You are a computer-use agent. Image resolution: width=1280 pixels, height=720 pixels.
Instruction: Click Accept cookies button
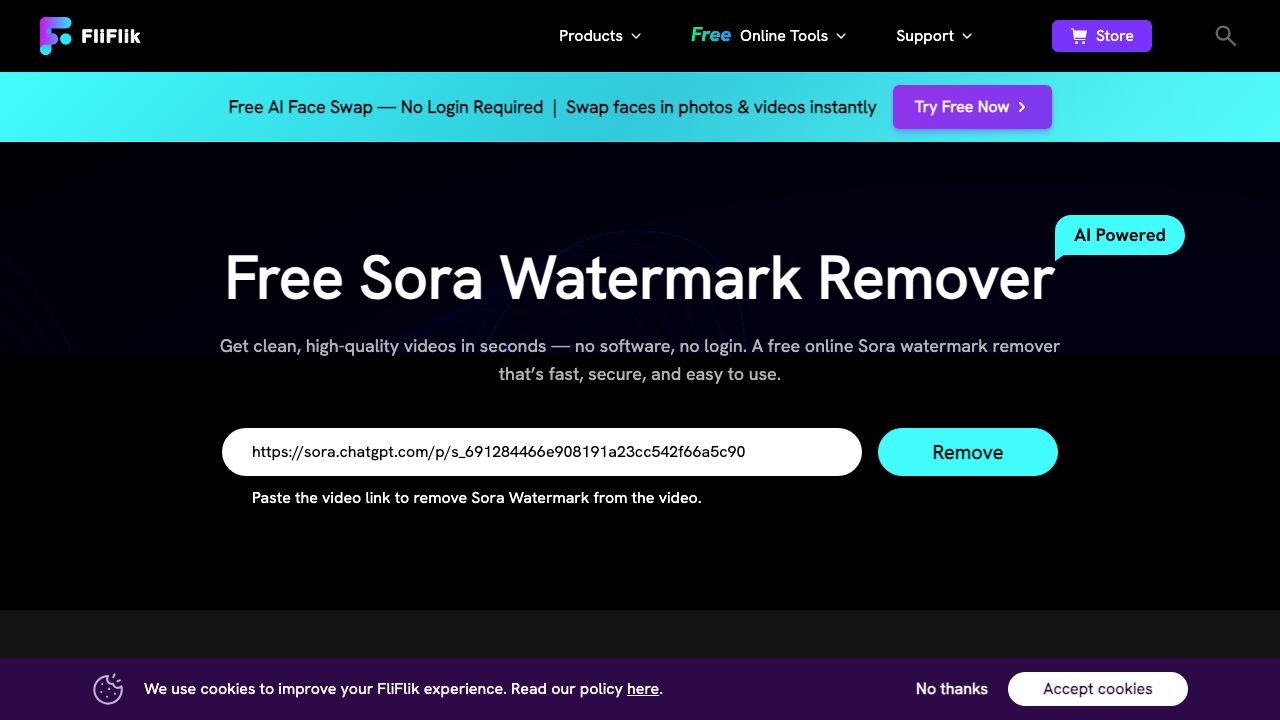pyautogui.click(x=1098, y=689)
